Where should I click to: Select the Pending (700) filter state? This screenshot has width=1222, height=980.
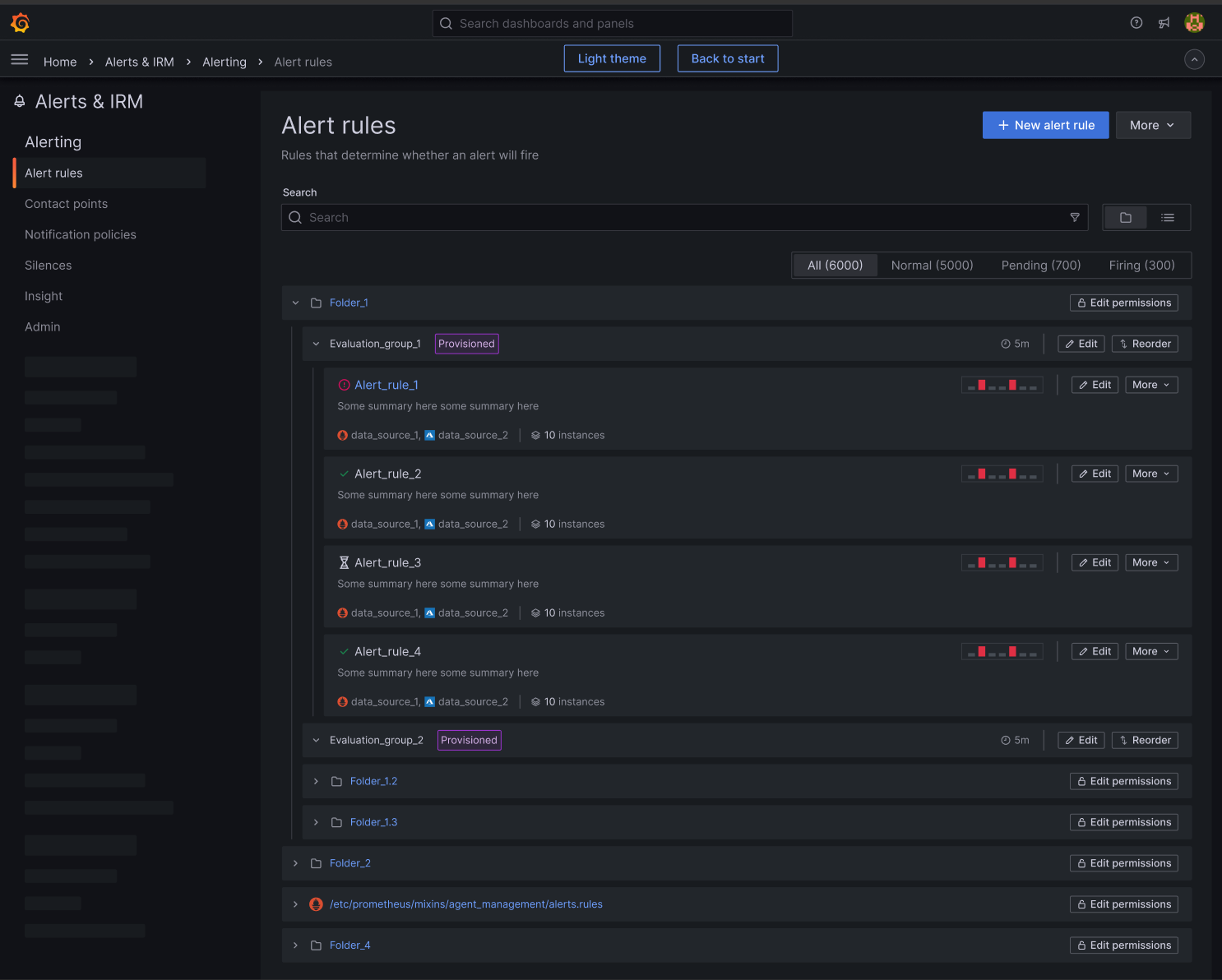coord(1040,265)
